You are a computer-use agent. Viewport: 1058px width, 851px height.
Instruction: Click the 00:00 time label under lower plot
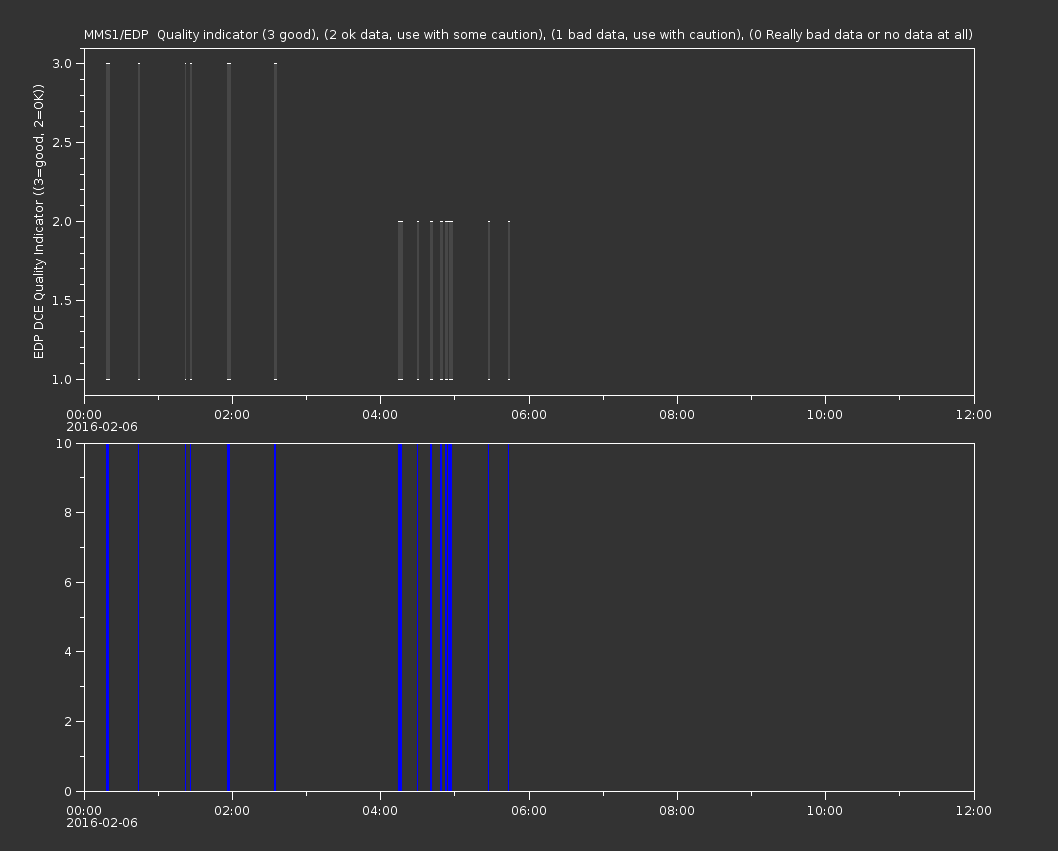tap(84, 811)
